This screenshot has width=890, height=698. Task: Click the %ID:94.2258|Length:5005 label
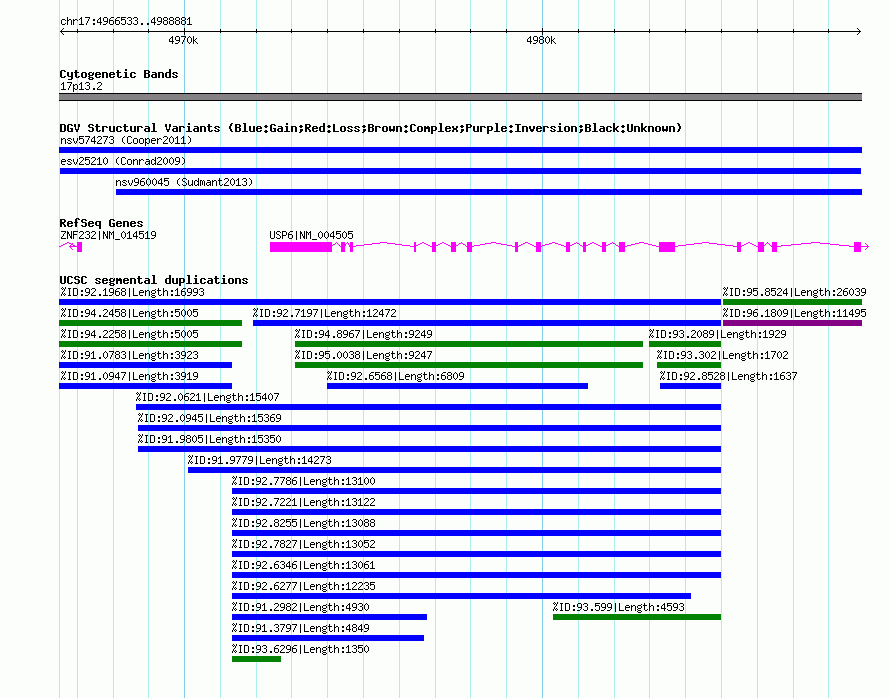tap(129, 334)
